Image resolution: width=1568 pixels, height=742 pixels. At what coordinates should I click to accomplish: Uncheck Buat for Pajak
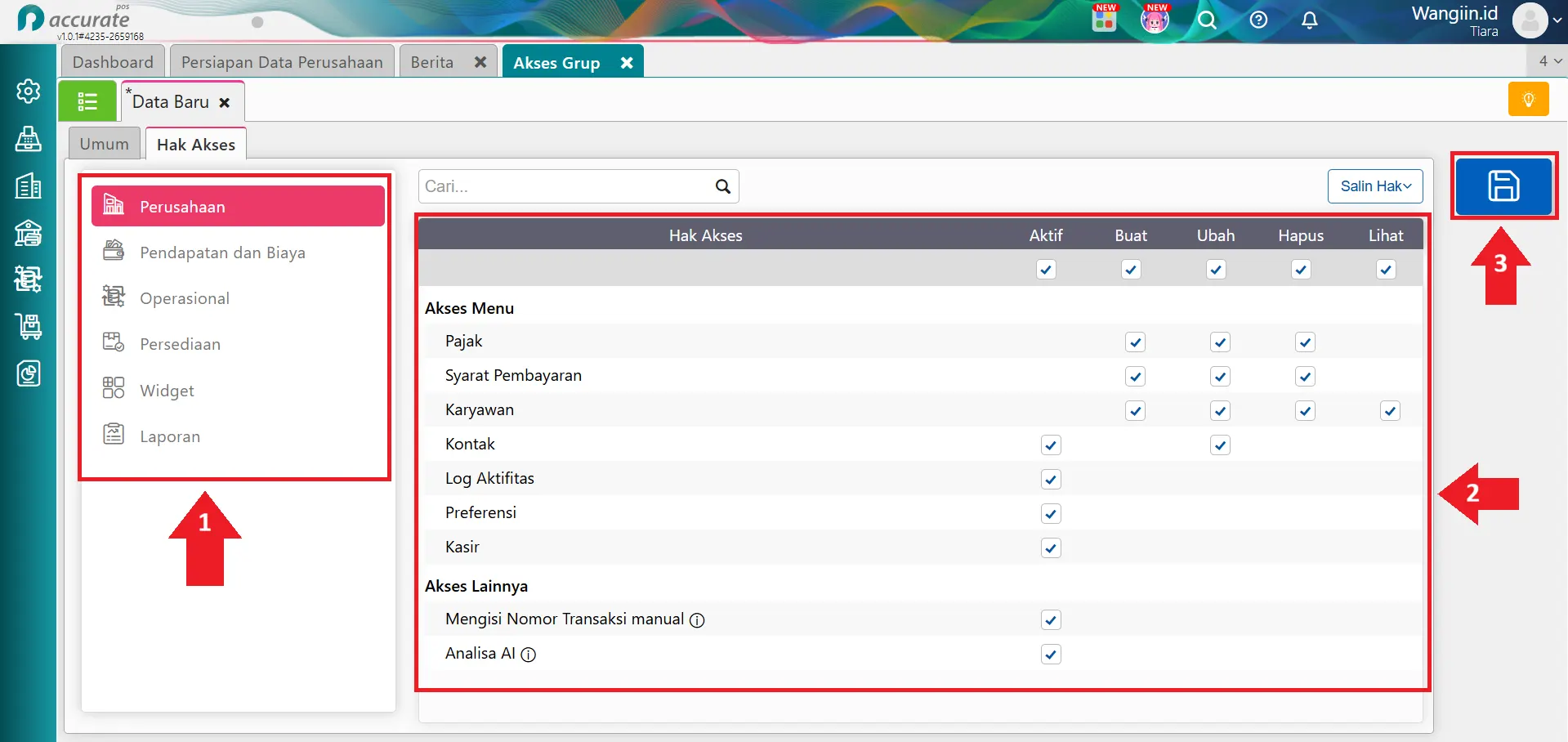pos(1135,342)
